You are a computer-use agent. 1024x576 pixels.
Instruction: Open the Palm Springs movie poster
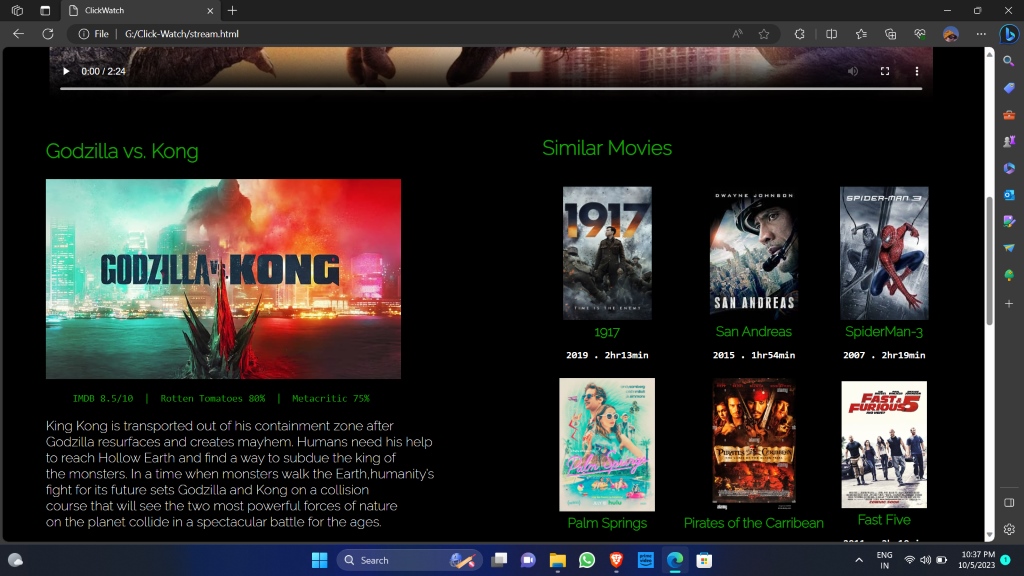(x=607, y=445)
